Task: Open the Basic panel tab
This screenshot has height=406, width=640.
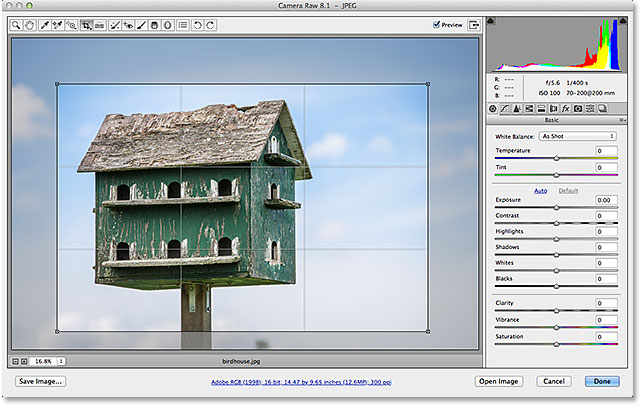Action: pyautogui.click(x=493, y=109)
